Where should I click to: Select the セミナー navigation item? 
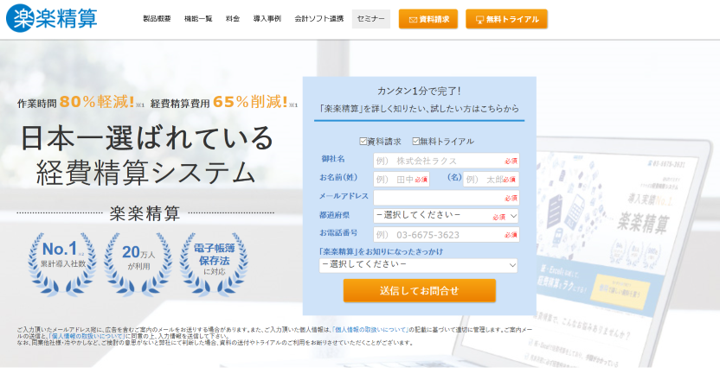[x=371, y=19]
